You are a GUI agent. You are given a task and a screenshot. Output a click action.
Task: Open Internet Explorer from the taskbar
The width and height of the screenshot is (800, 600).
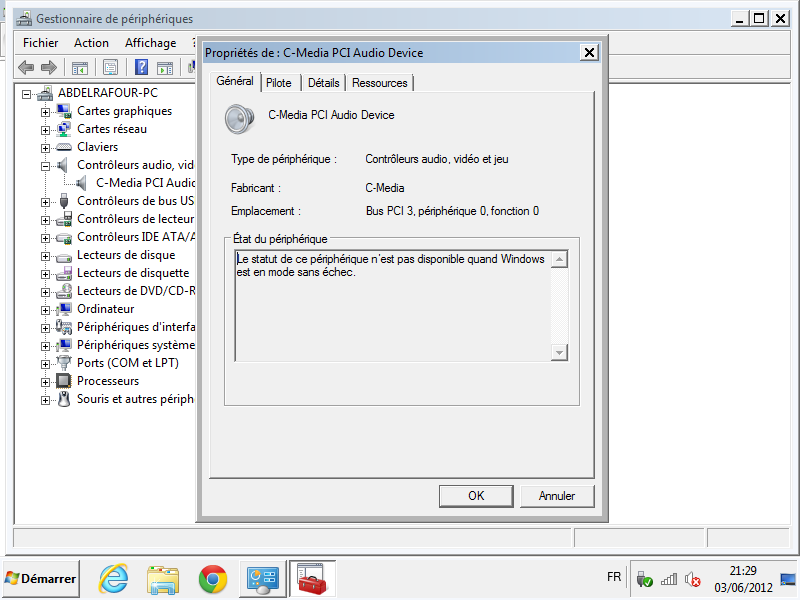(x=113, y=579)
